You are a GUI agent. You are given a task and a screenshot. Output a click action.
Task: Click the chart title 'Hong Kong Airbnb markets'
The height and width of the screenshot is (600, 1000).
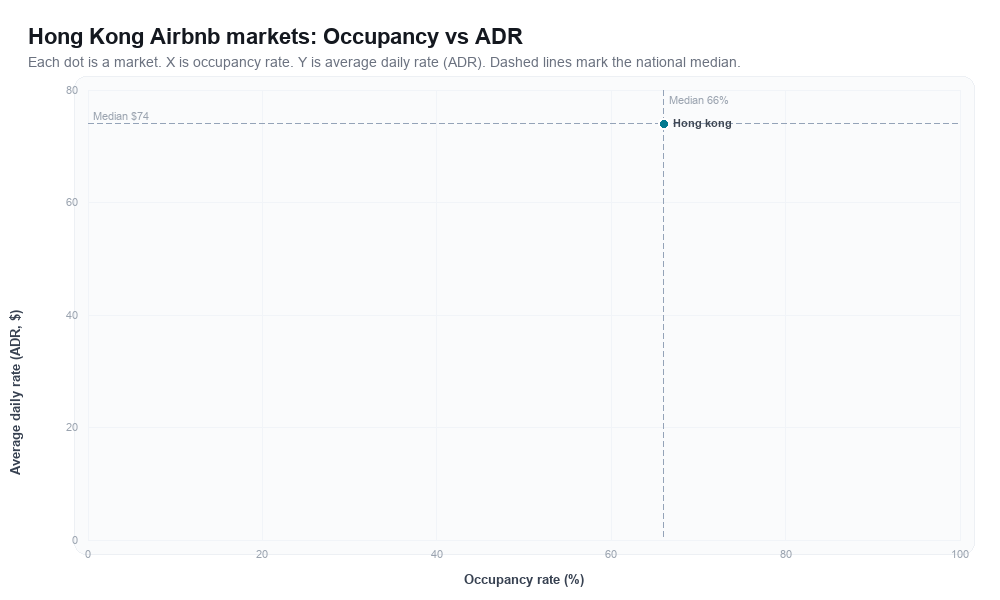(275, 36)
